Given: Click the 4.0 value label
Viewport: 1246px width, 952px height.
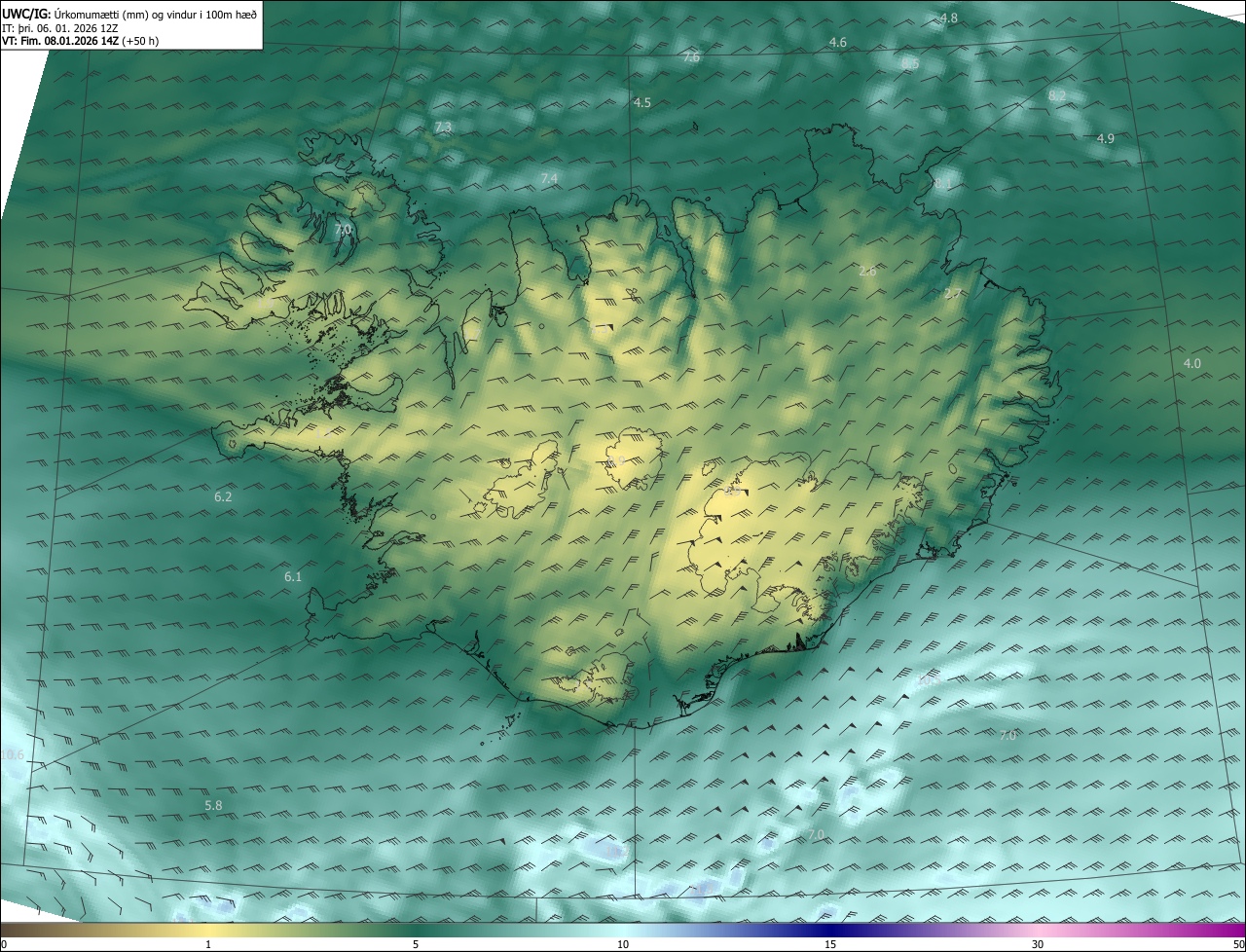Looking at the screenshot, I should click(1191, 363).
